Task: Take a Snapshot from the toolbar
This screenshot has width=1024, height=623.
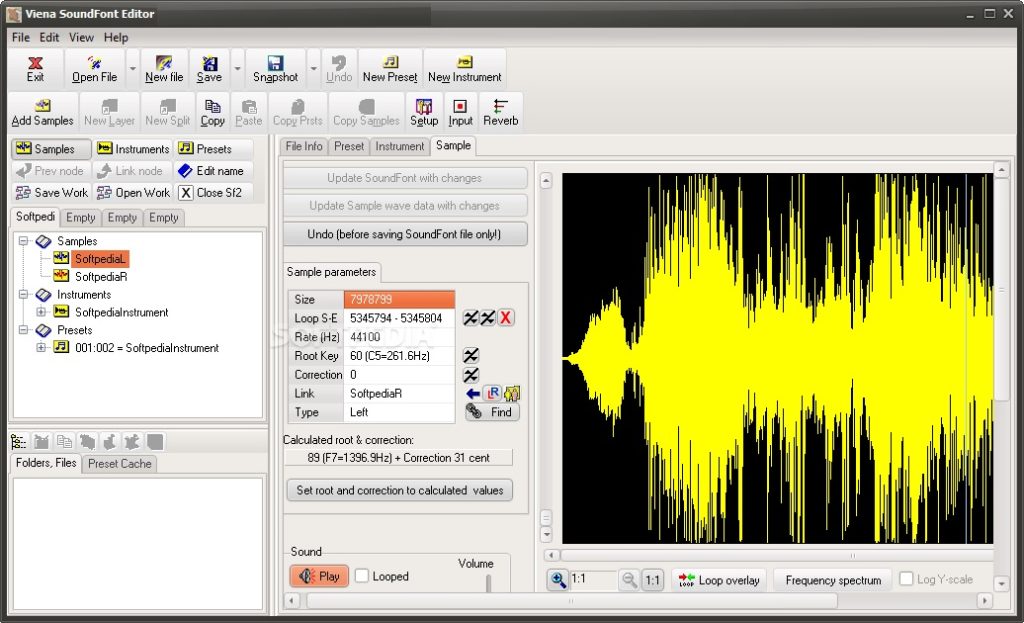Action: [x=275, y=68]
